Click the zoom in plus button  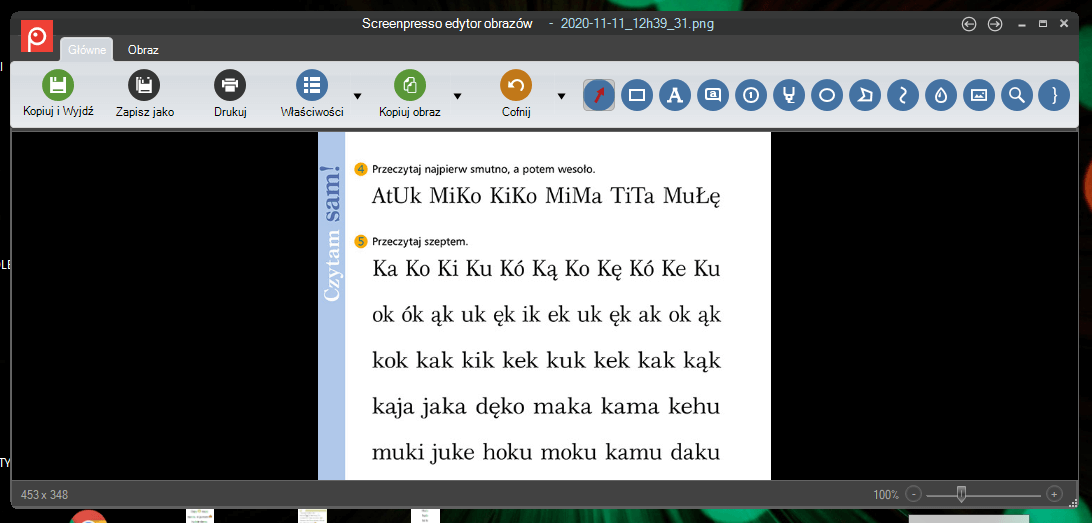coord(1054,494)
